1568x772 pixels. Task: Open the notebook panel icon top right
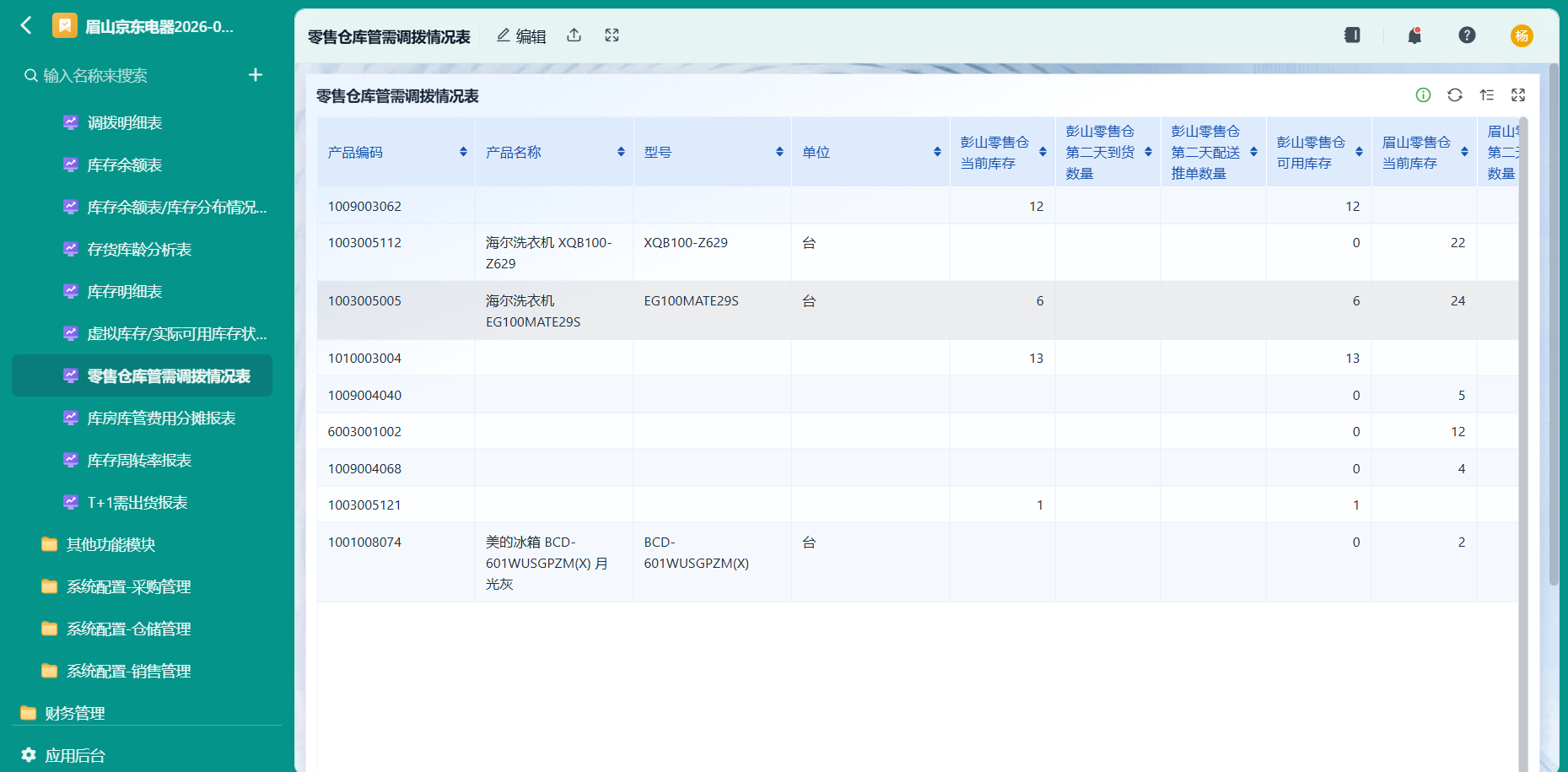1352,35
